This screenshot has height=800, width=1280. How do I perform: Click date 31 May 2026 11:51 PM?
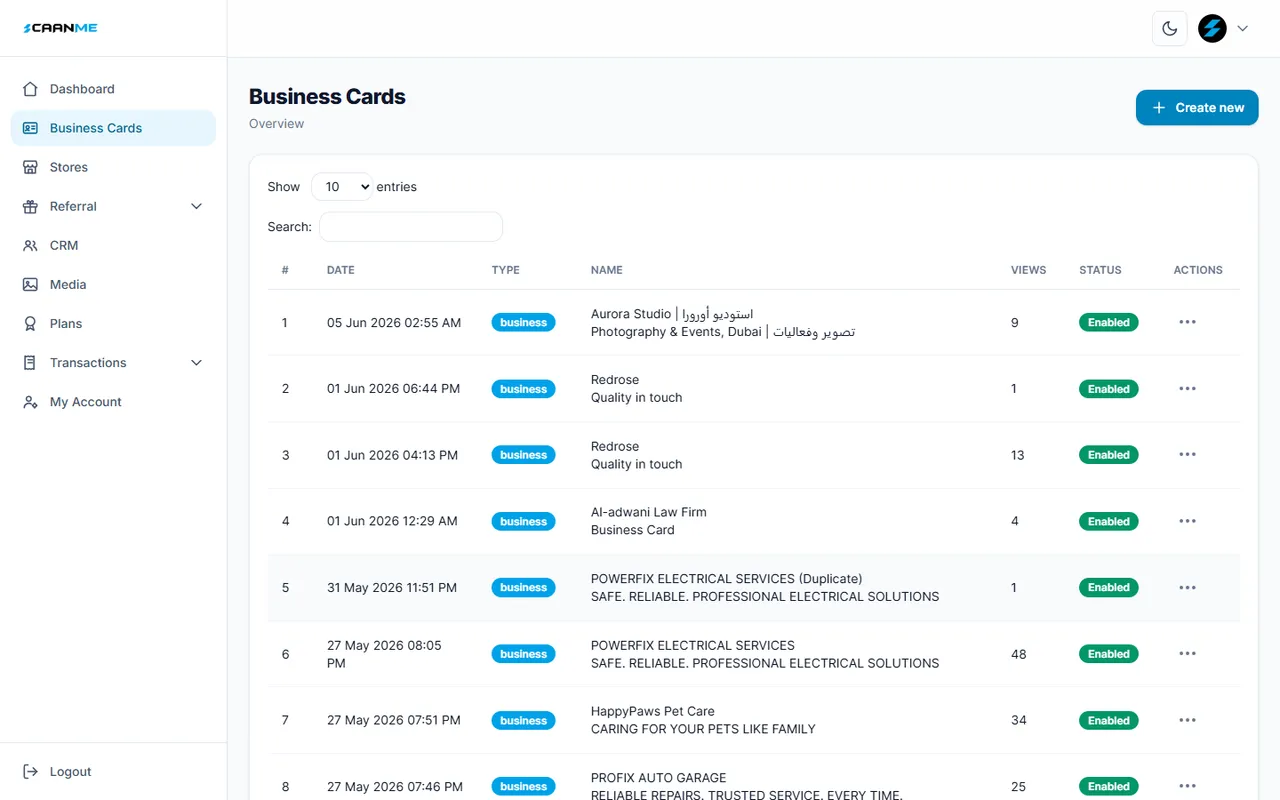[392, 588]
